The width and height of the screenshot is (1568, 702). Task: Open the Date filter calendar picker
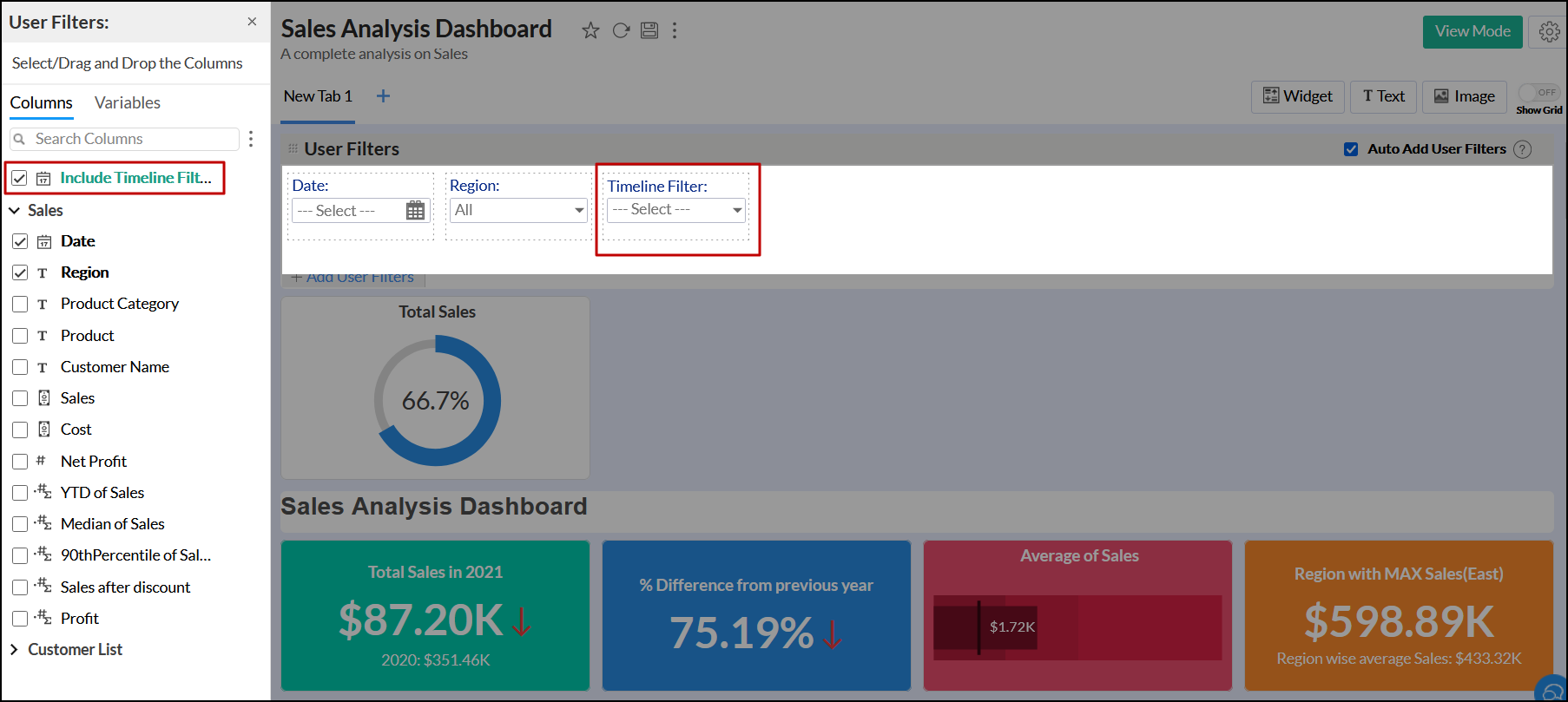tap(416, 210)
